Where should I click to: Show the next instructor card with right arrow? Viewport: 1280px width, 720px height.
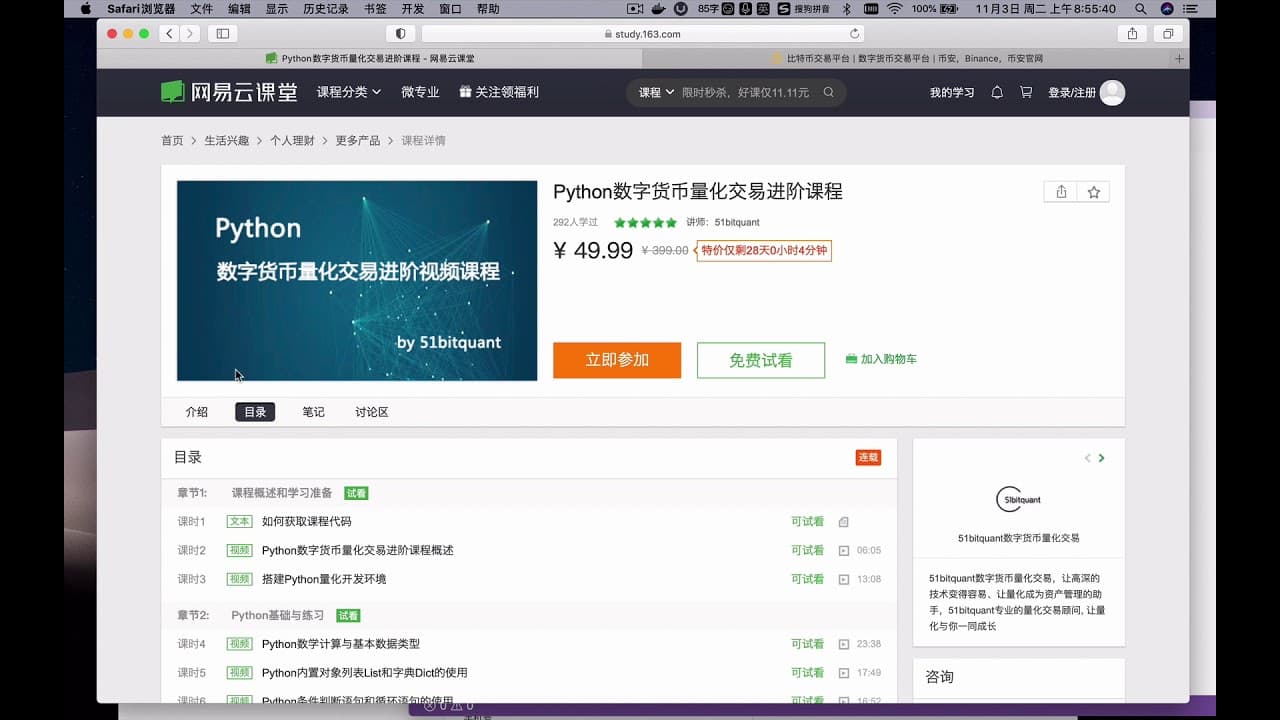click(1101, 458)
